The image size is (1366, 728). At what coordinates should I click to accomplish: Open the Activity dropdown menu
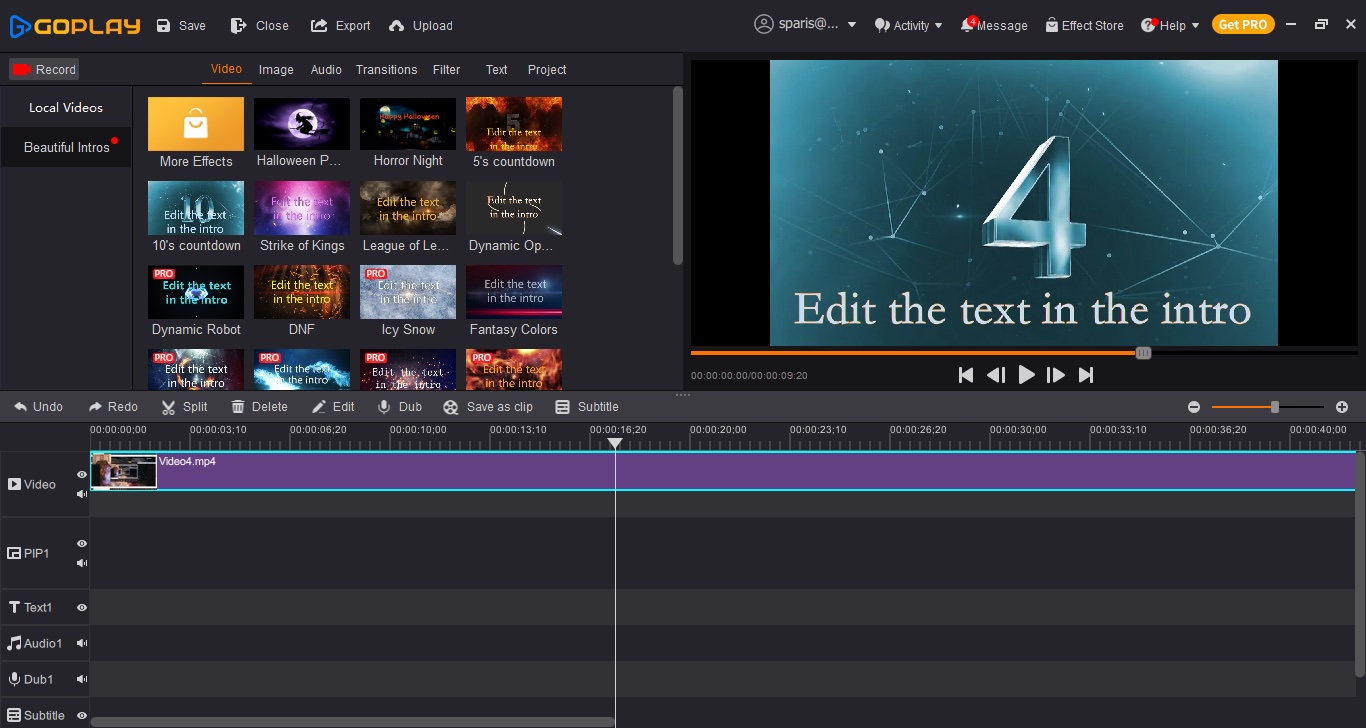click(909, 25)
